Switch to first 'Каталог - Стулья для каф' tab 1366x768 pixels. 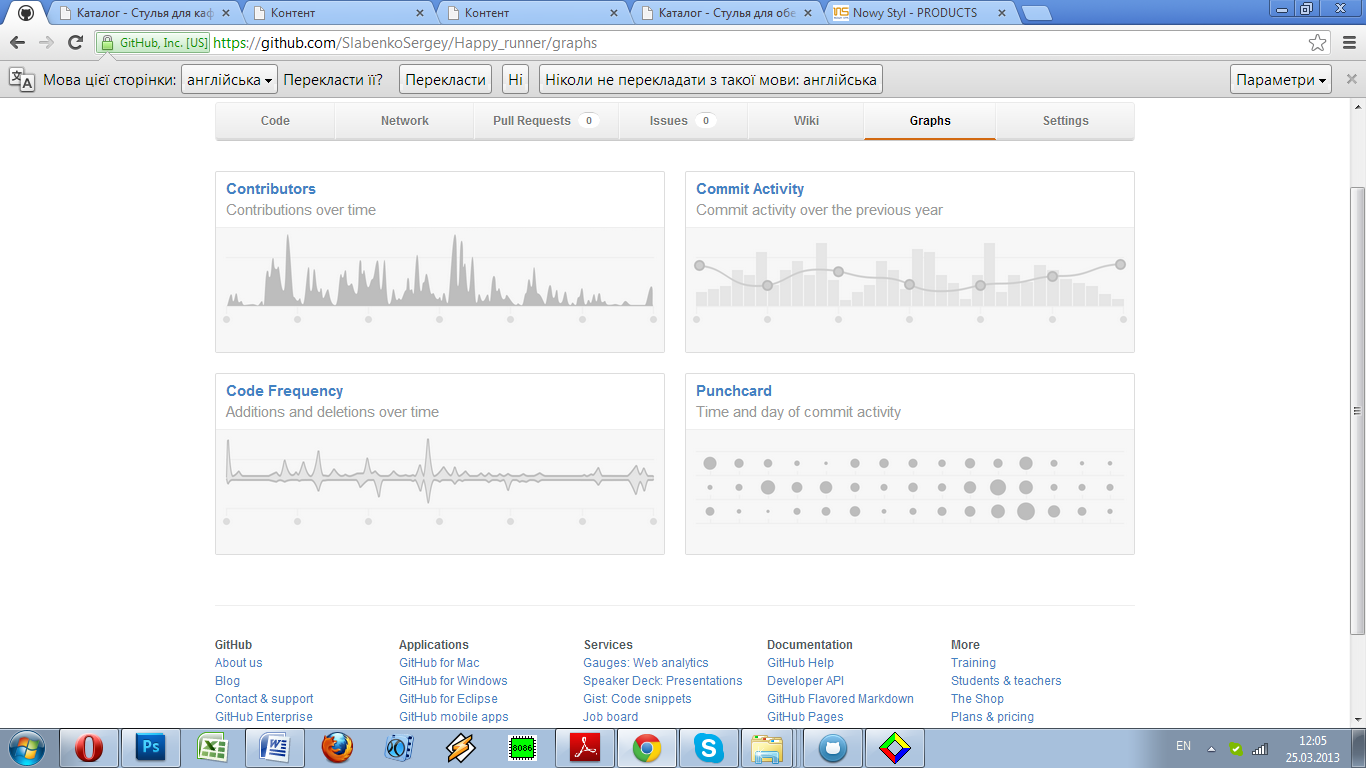145,13
